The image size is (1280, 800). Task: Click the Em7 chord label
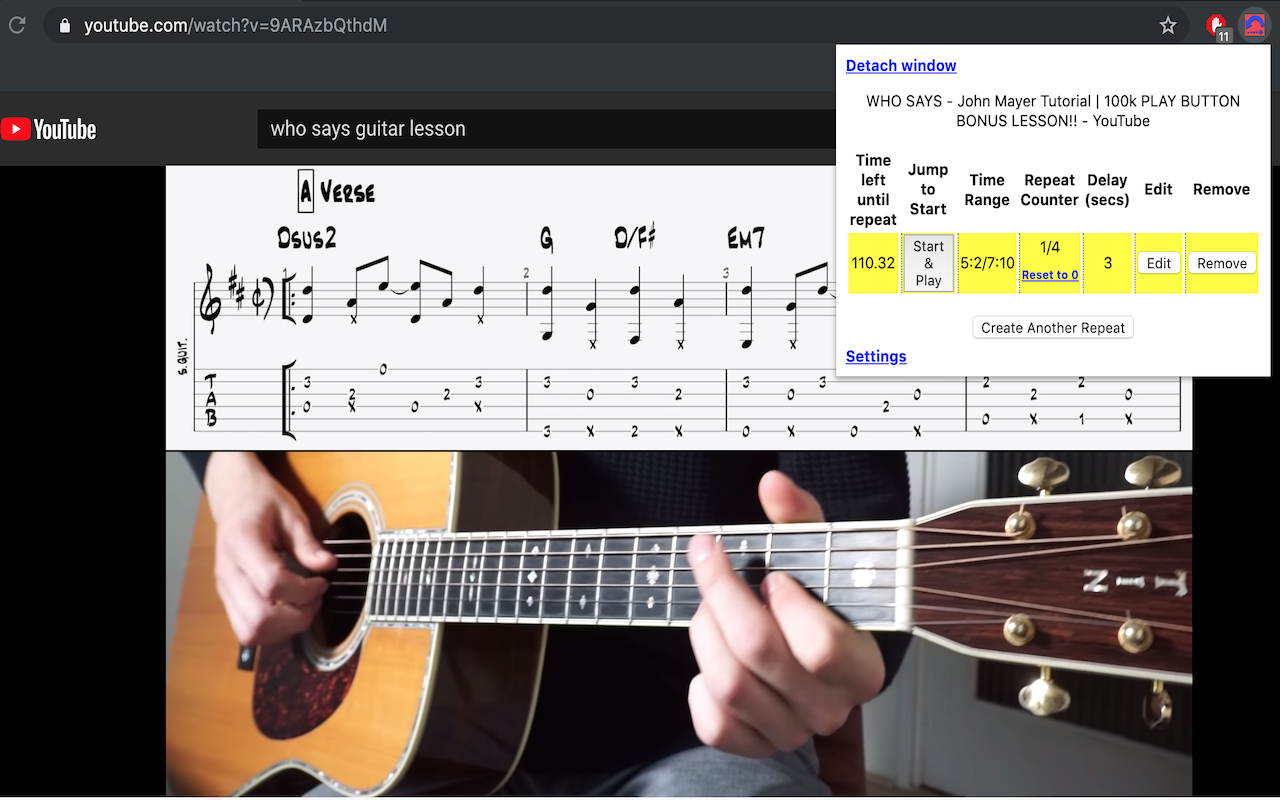coord(746,238)
